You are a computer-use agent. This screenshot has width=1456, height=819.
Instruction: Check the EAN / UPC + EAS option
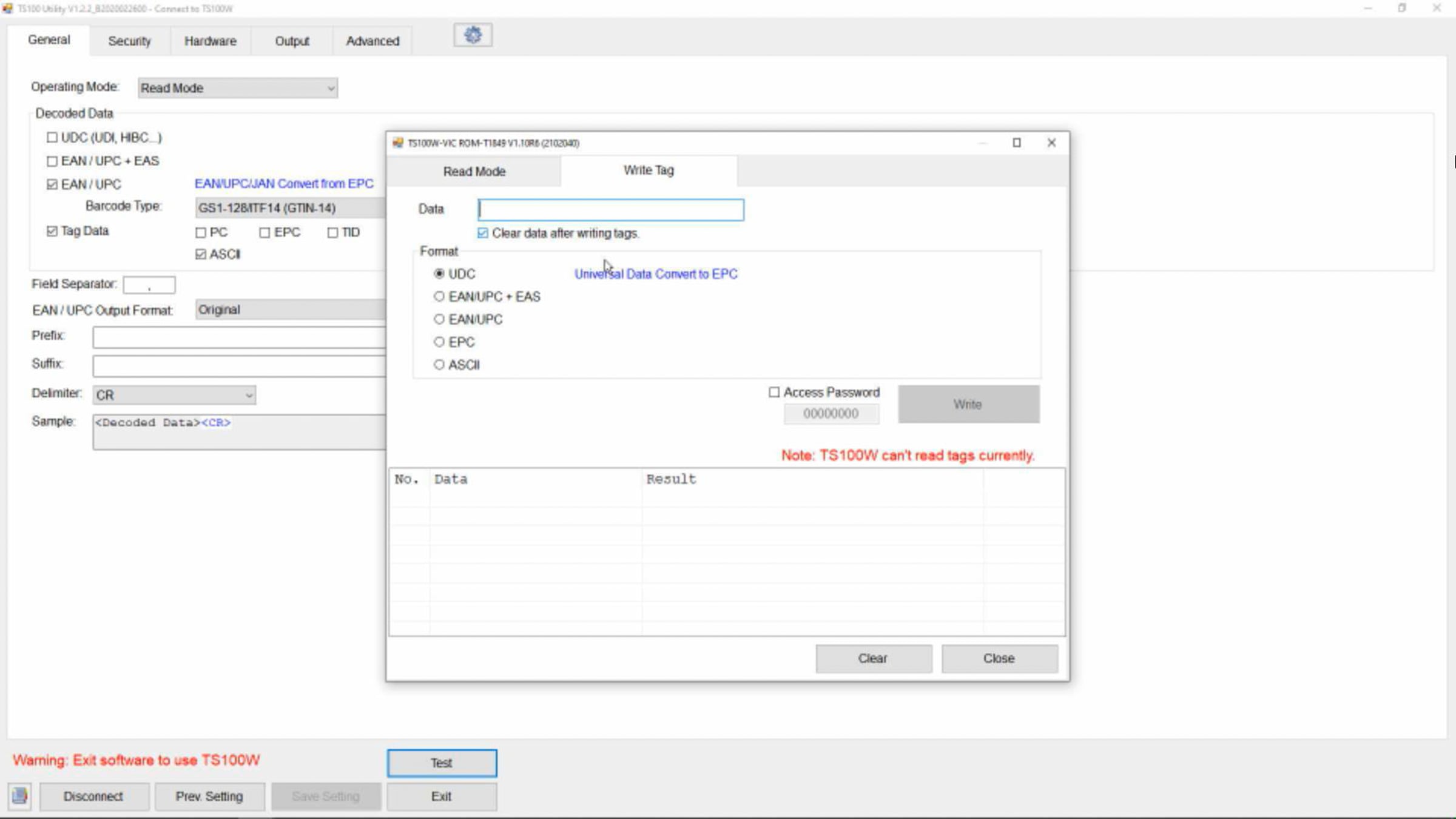coord(52,161)
